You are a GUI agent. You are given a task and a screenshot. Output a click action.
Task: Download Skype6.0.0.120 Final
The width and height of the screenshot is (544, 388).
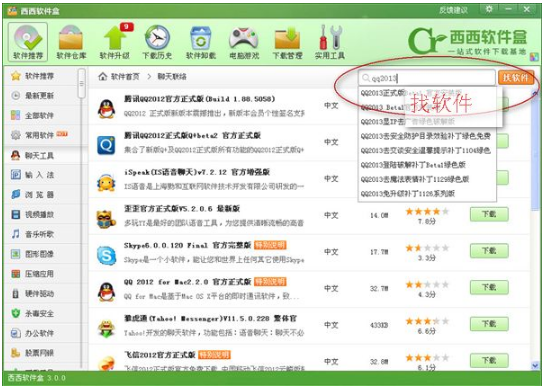coord(489,251)
